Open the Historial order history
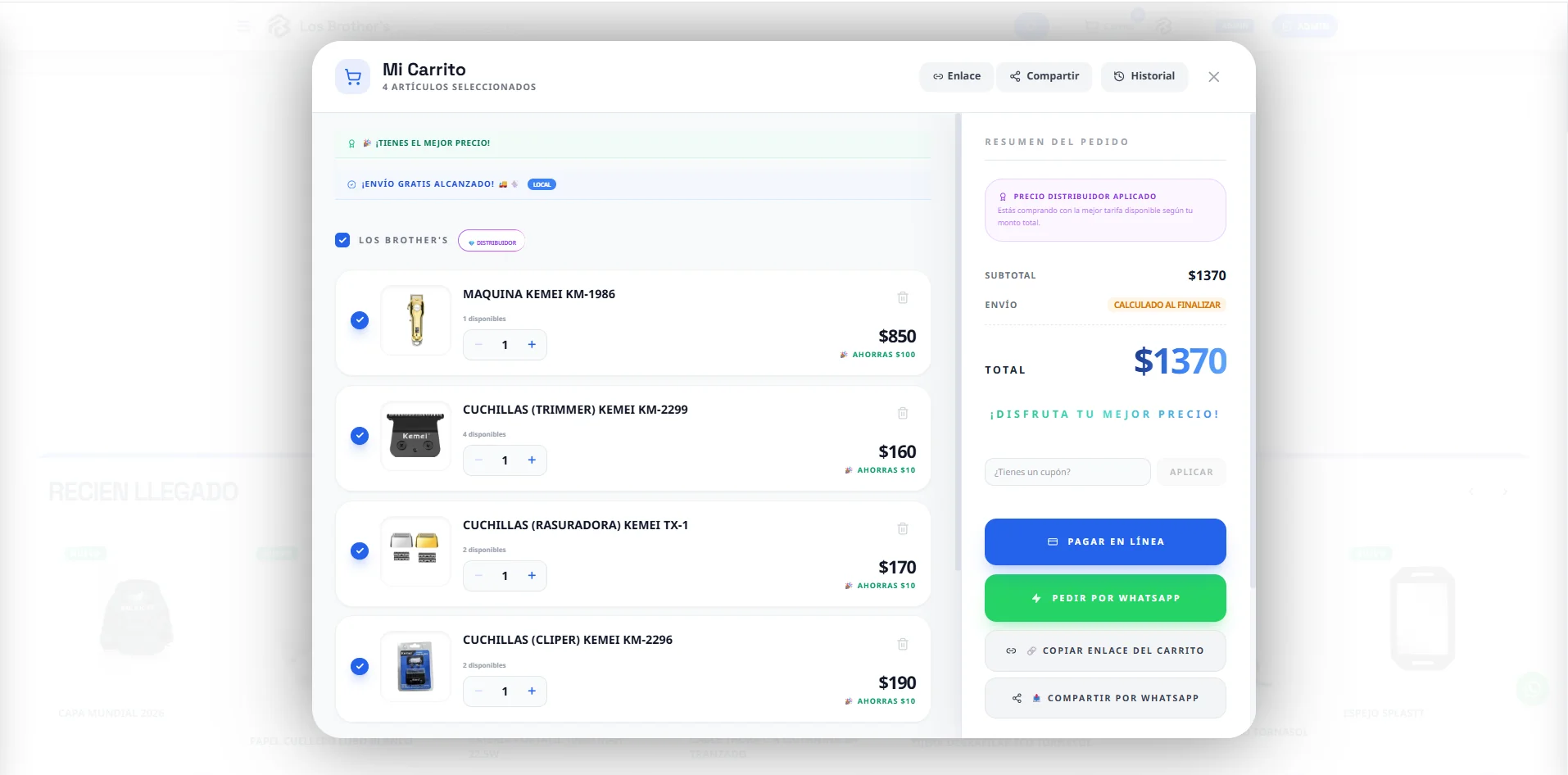Image resolution: width=1568 pixels, height=775 pixels. tap(1144, 76)
